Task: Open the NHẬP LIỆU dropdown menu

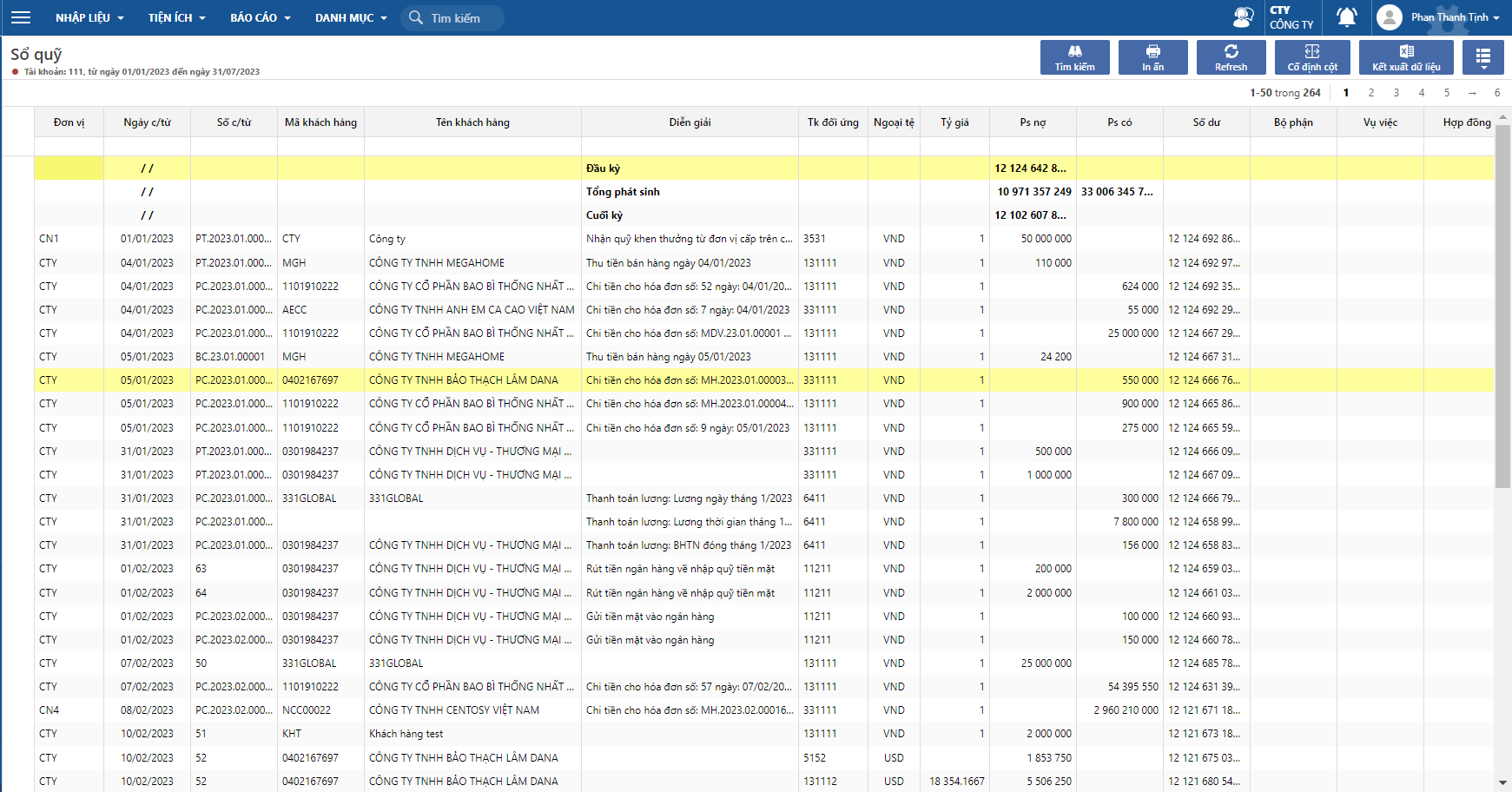Action: pos(89,17)
